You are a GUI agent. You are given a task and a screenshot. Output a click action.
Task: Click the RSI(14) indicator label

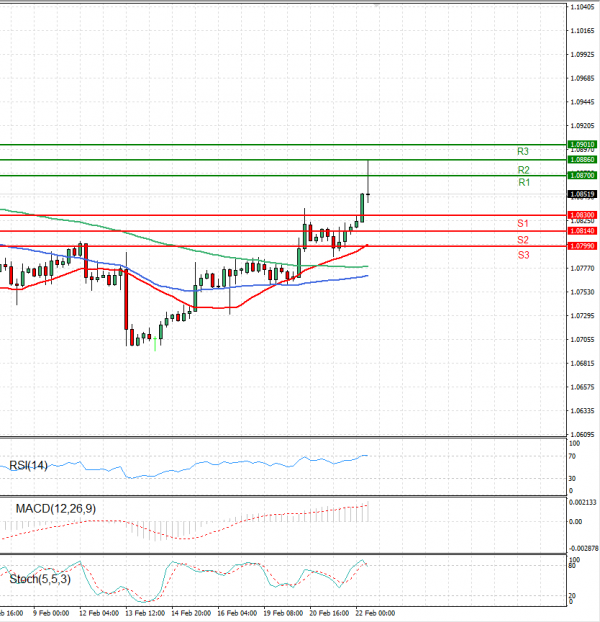click(28, 465)
